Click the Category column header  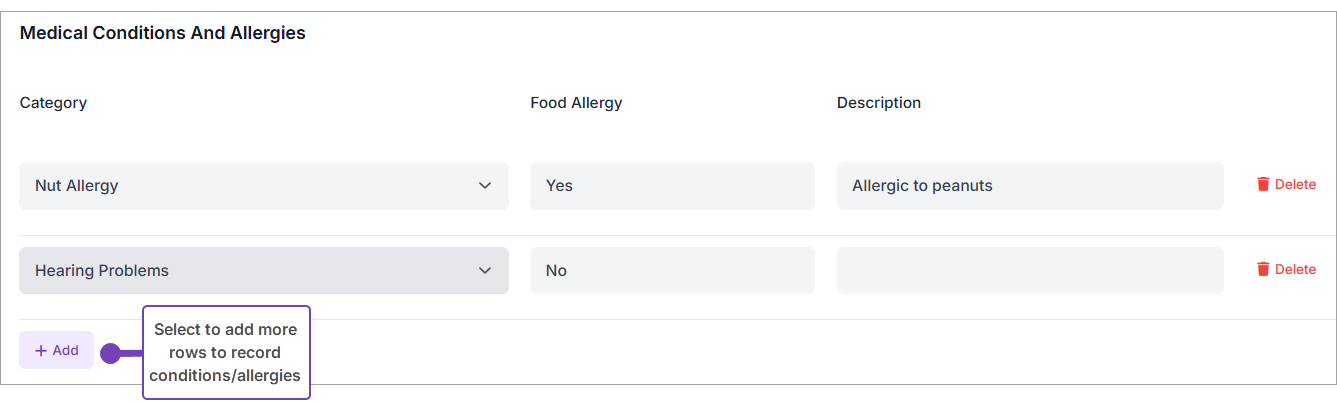coord(53,103)
